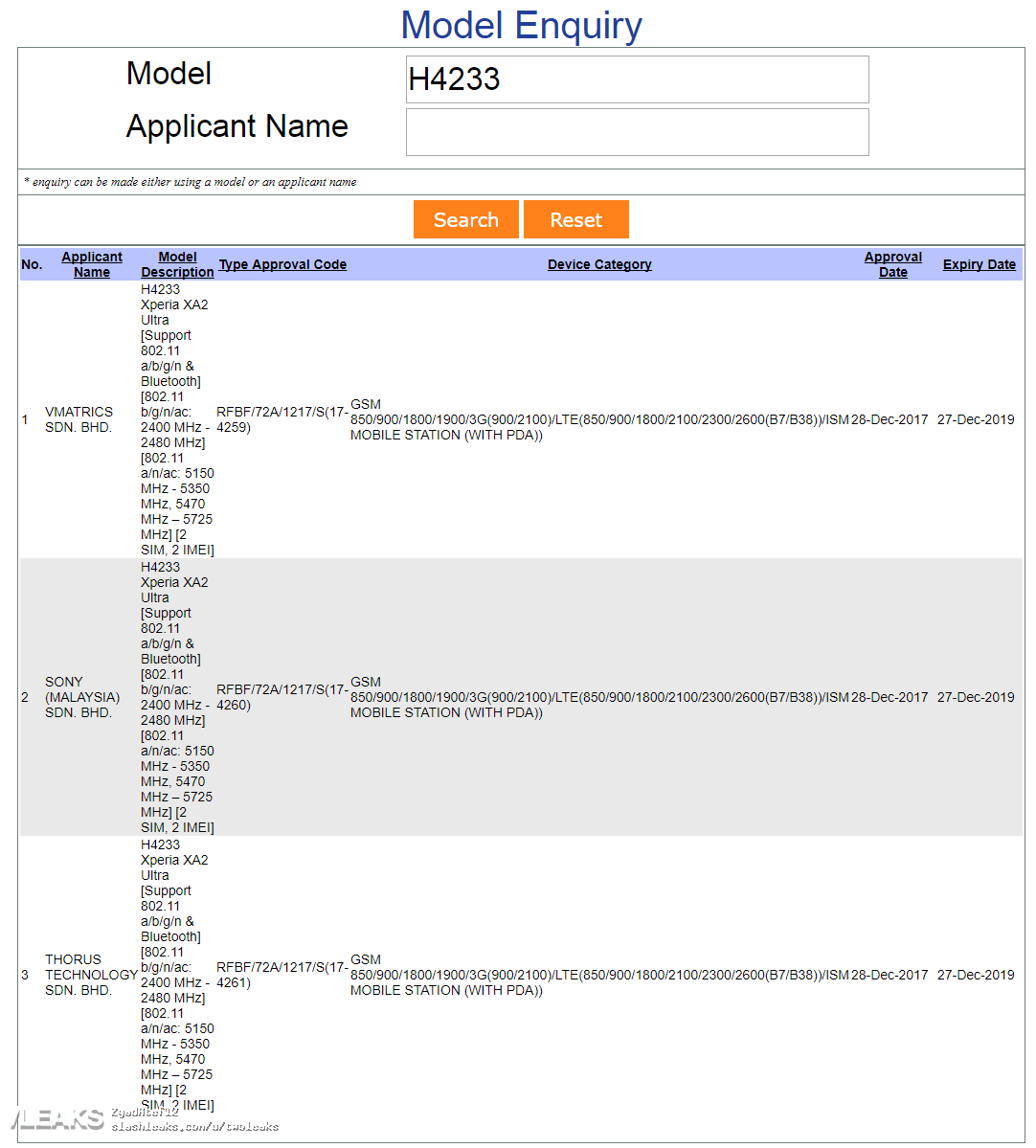This screenshot has width=1036, height=1148.
Task: Sort by Type Approval Code header
Action: [x=282, y=264]
